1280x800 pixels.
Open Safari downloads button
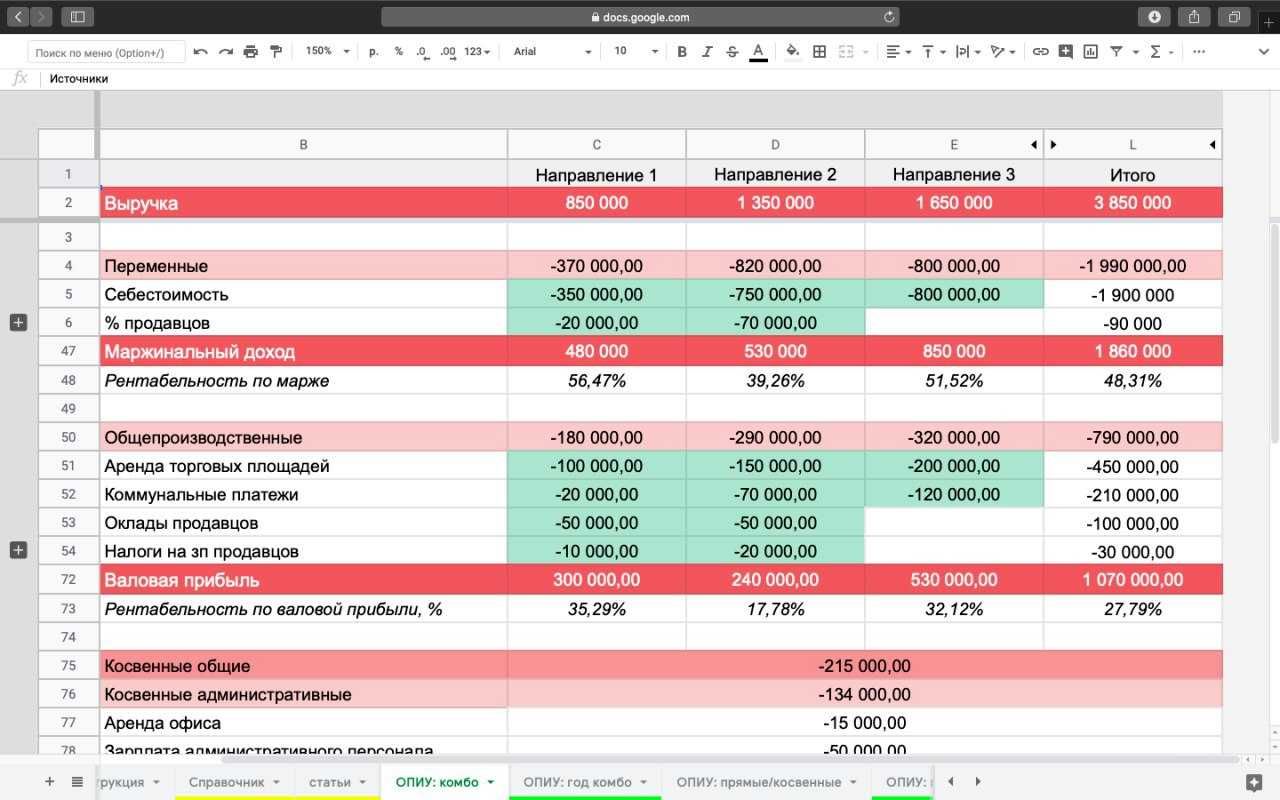pos(1154,16)
